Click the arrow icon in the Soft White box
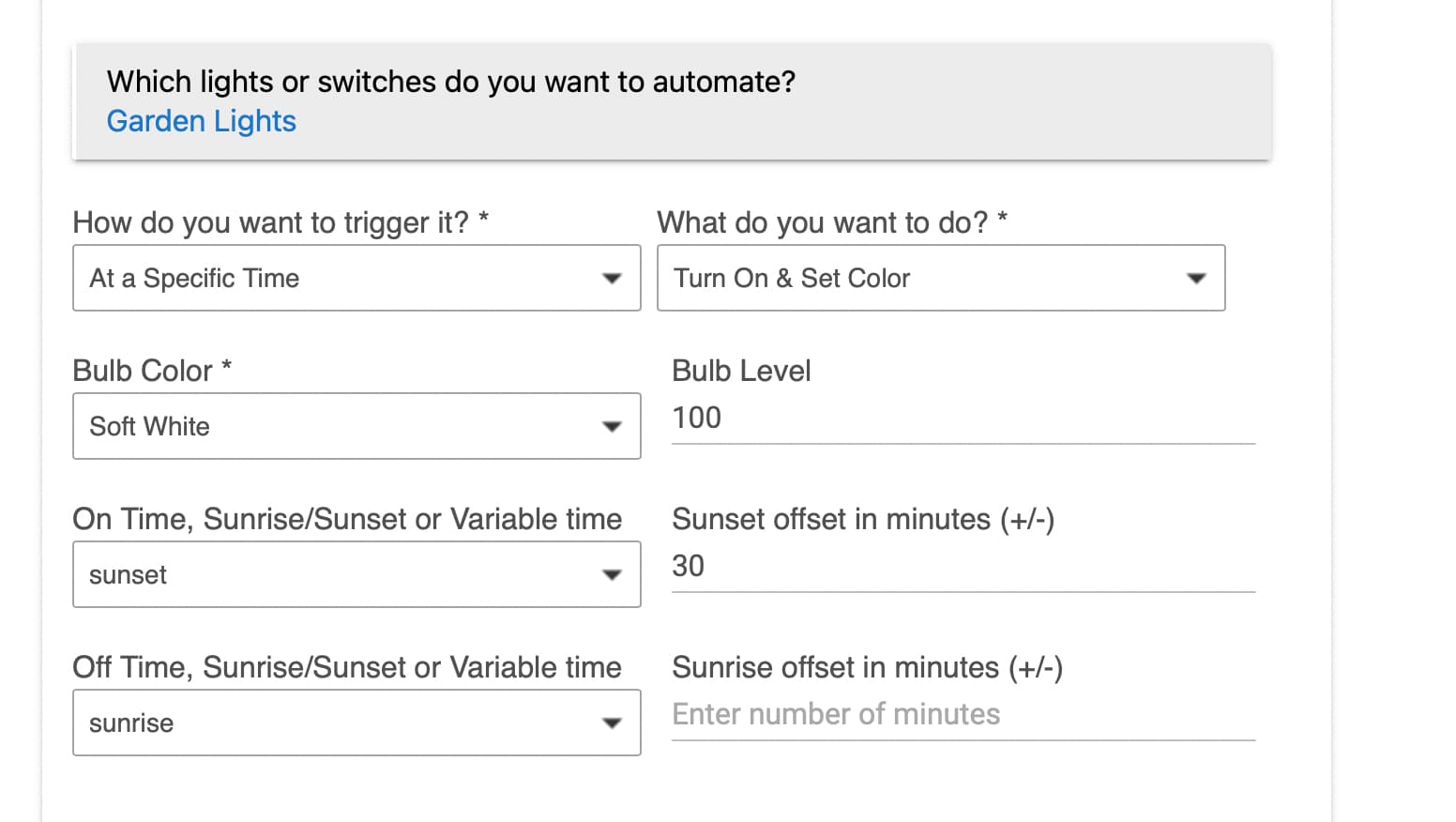 click(x=612, y=426)
